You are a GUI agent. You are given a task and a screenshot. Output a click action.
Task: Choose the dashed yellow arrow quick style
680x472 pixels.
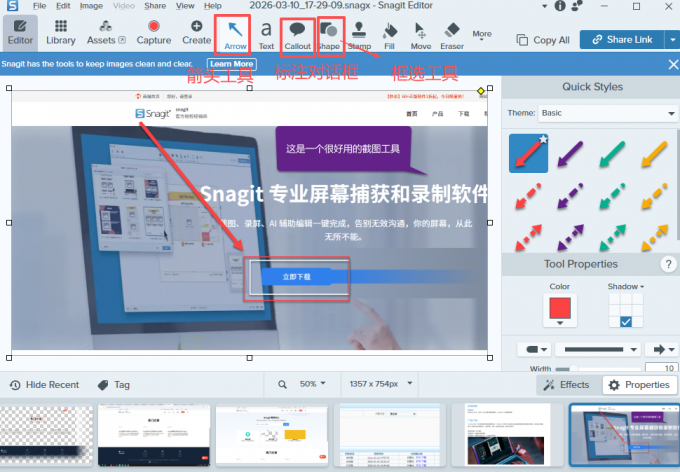tap(654, 196)
